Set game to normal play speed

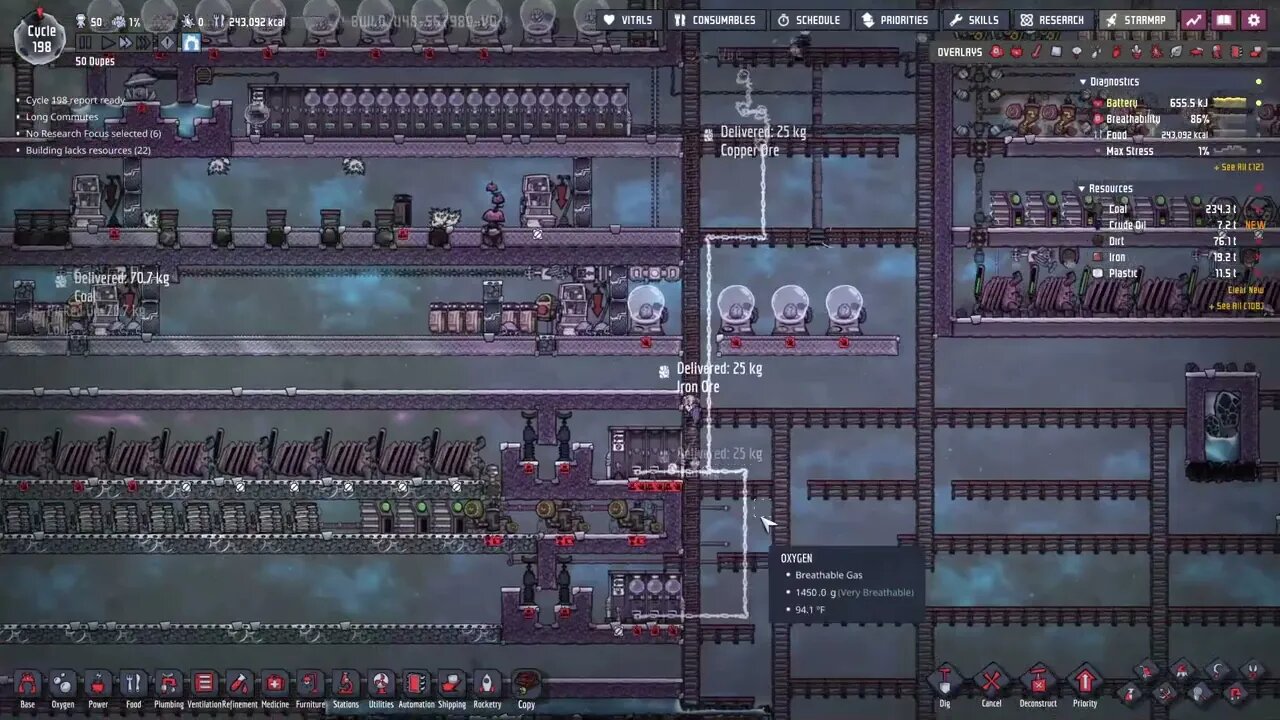107,43
